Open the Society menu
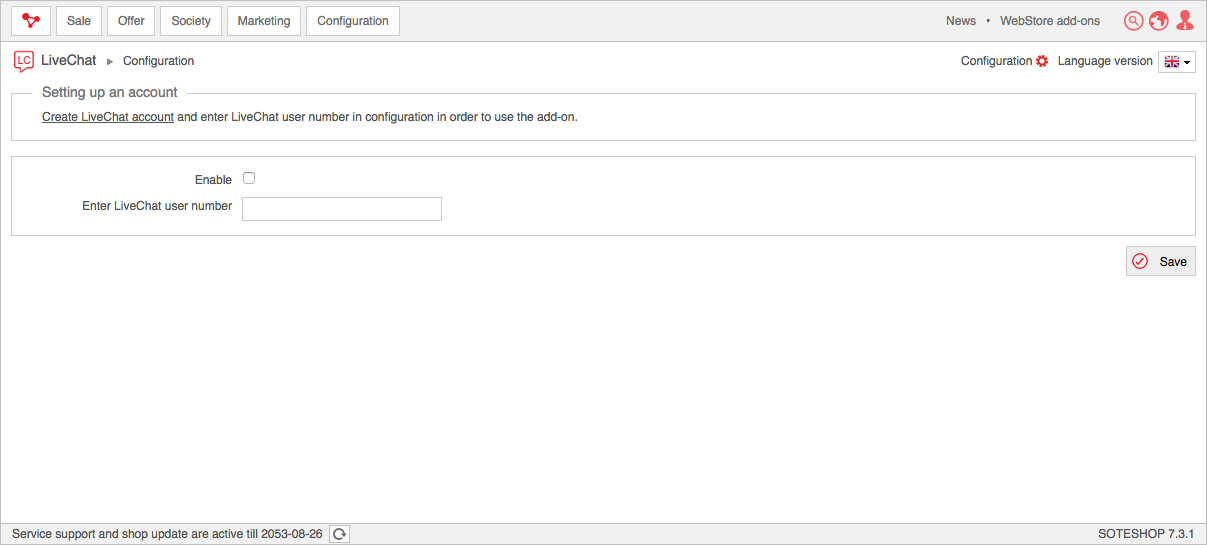Screen dimensions: 1207x545 (191, 21)
